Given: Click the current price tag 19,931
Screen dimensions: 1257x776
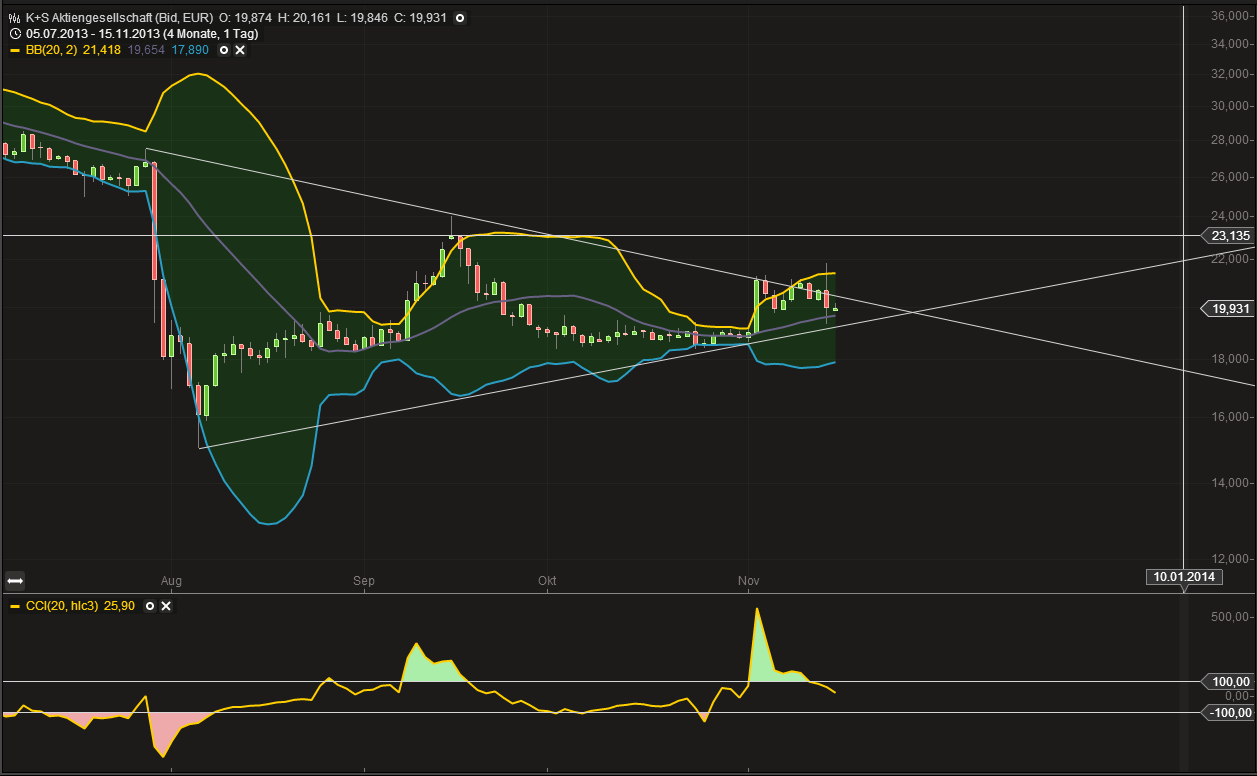Looking at the screenshot, I should pyautogui.click(x=1229, y=309).
